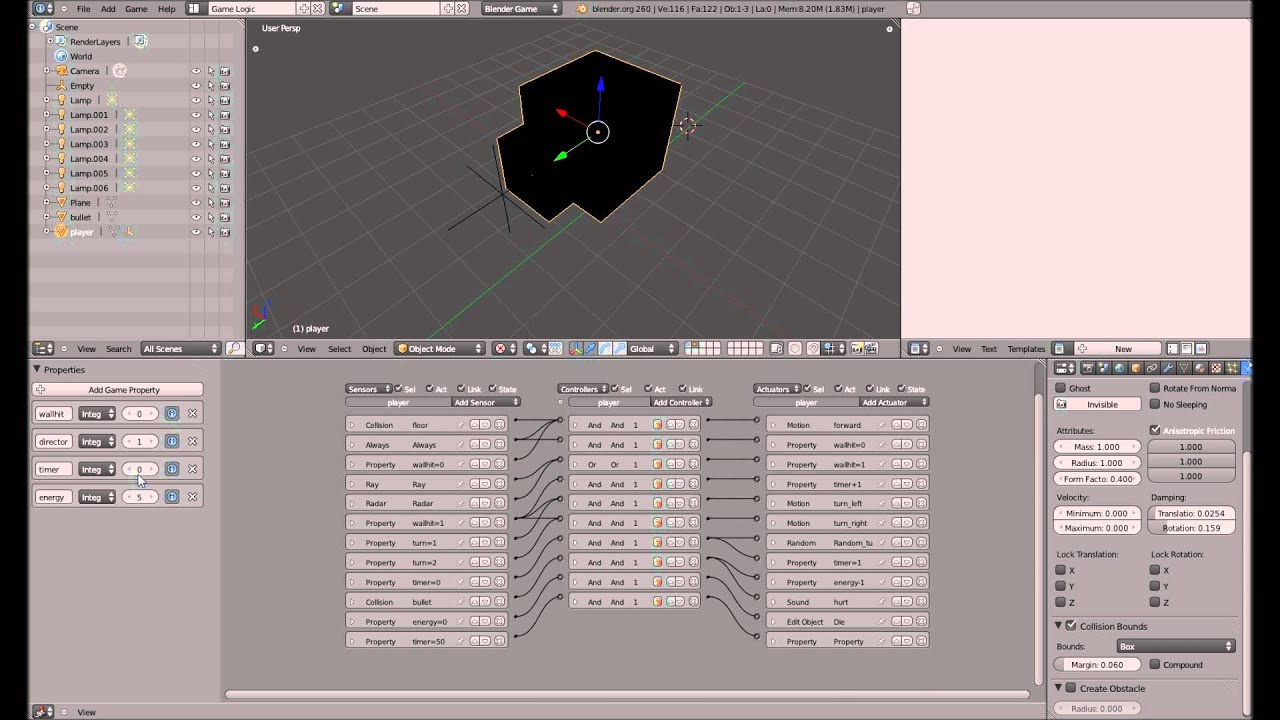Toggle Sensors State checkbox
Viewport: 1280px width, 720px height.
coord(493,389)
